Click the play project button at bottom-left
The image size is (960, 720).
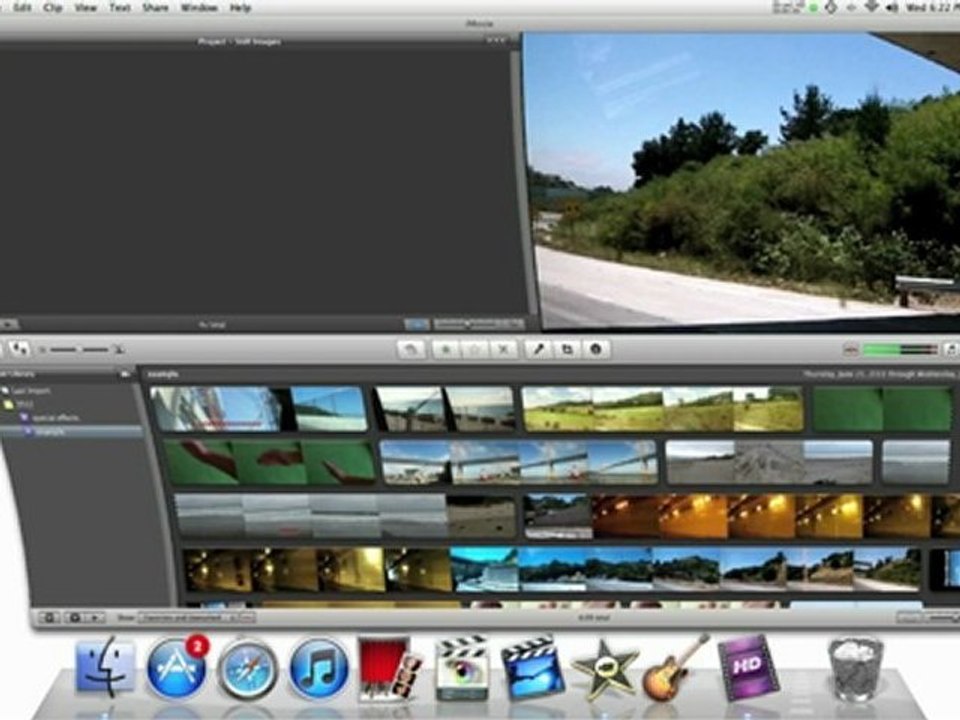click(x=9, y=324)
